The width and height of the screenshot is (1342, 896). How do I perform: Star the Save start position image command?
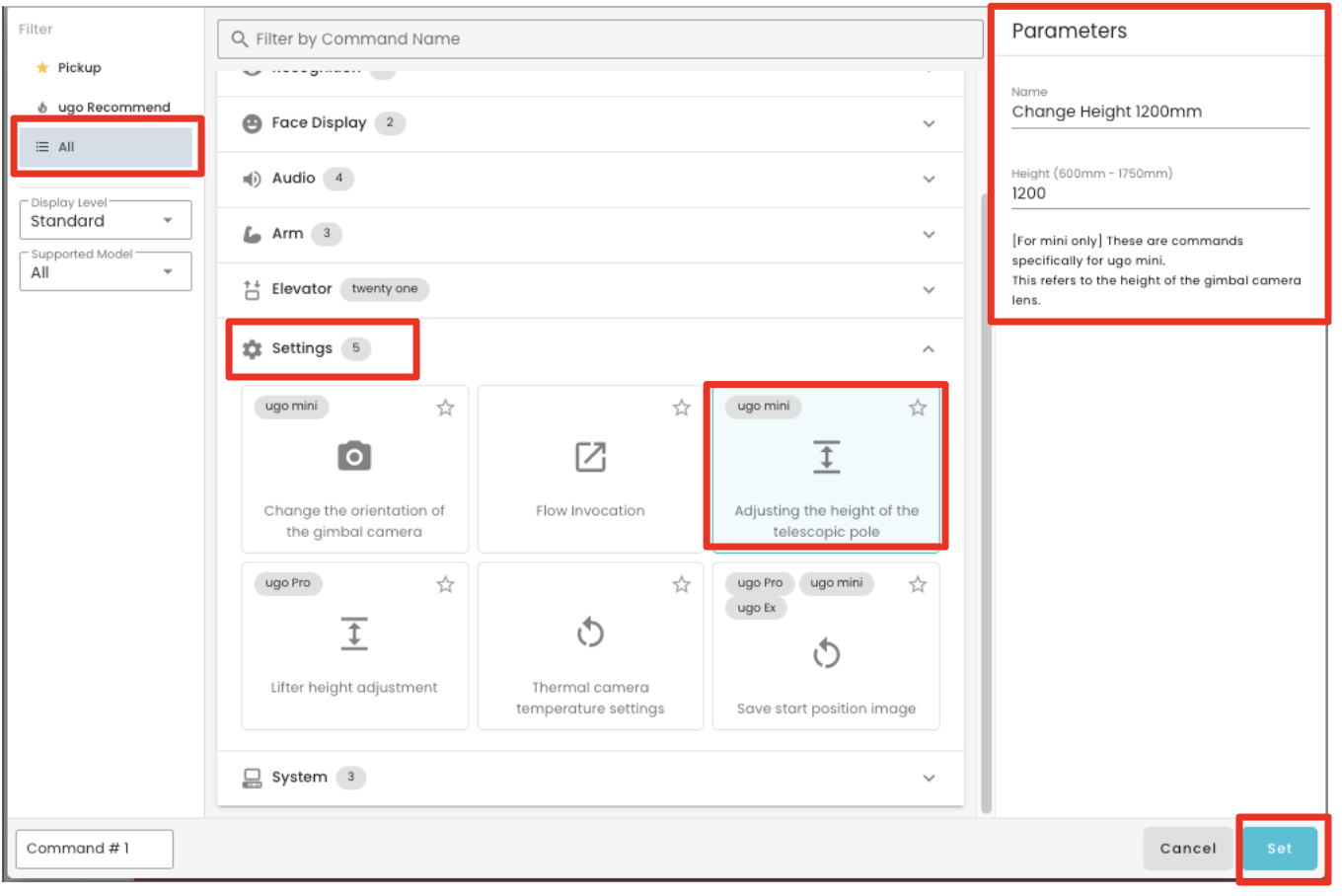pos(918,584)
